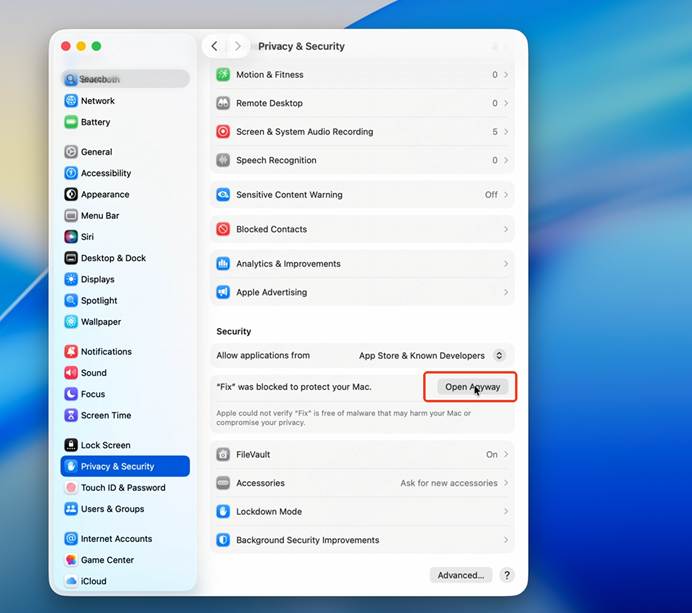
Task: Expand Motion & Fitness chevron
Action: (x=506, y=75)
